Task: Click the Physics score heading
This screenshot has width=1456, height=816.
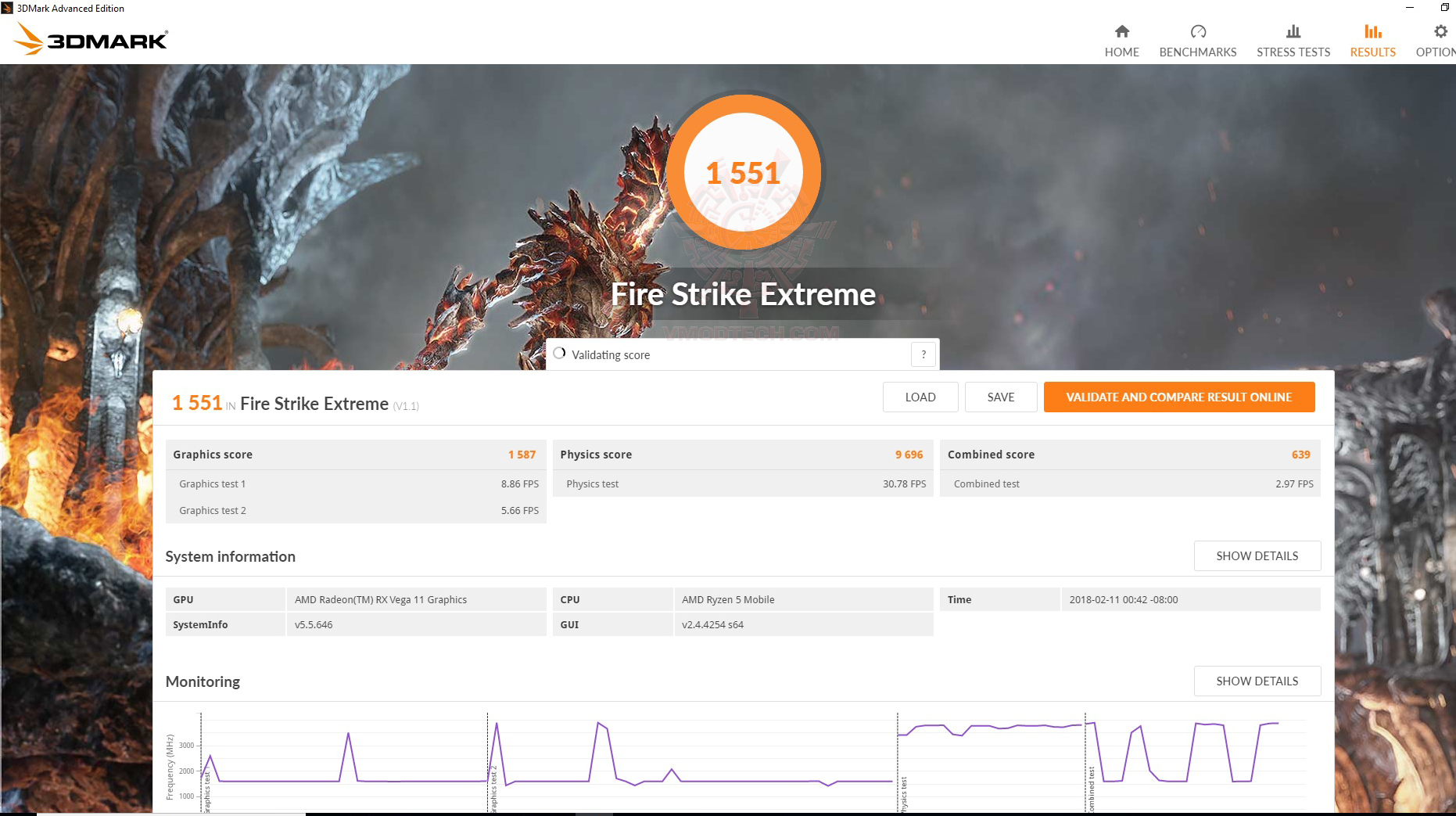Action: 596,455
